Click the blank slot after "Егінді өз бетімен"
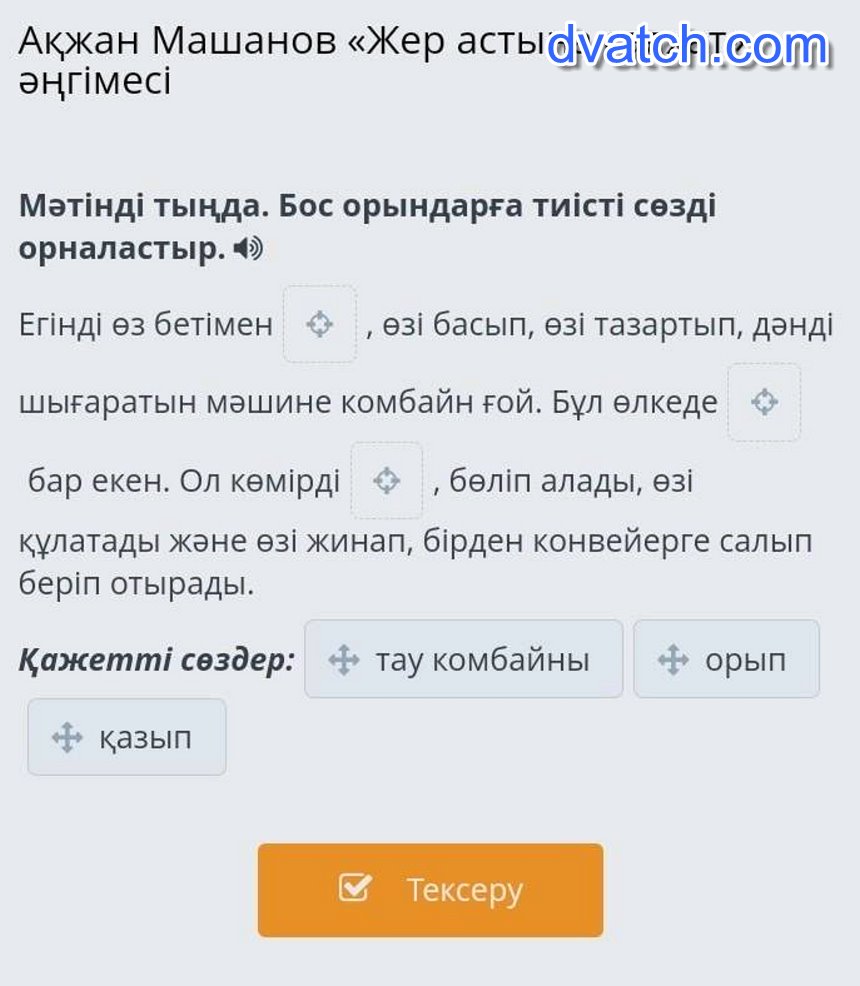 320,324
